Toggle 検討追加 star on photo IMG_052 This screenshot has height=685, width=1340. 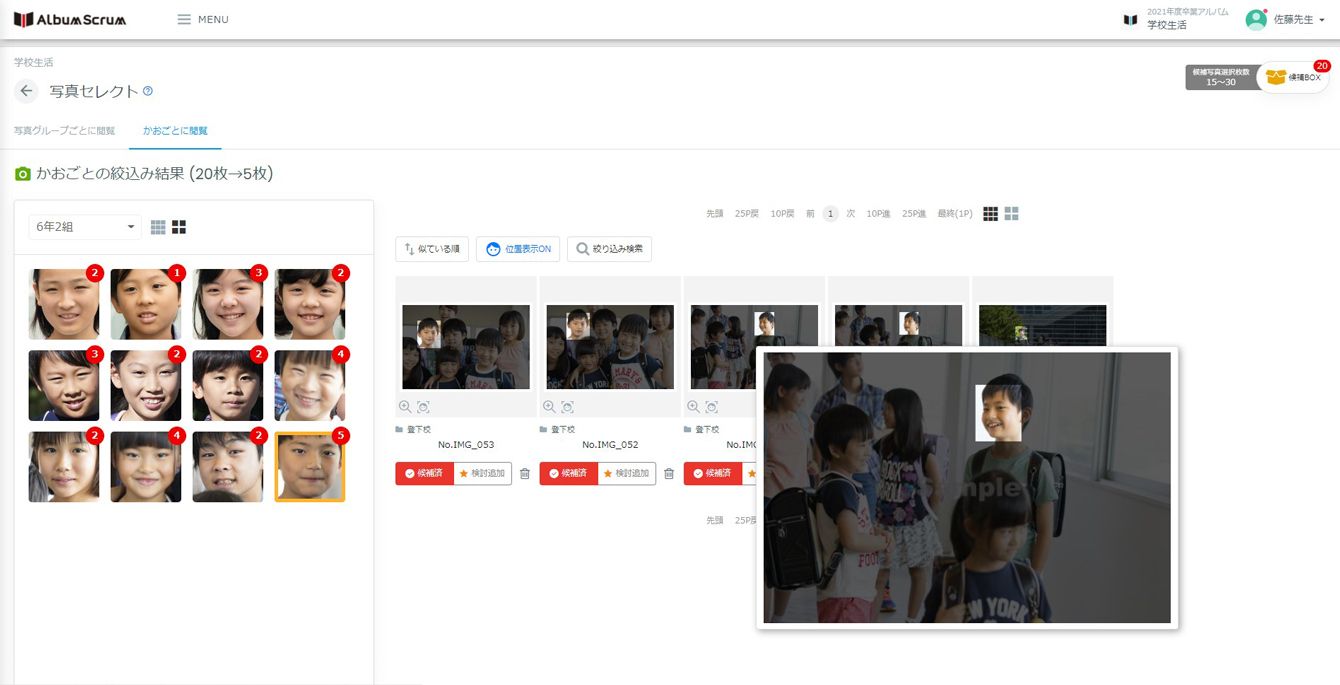[x=626, y=474]
